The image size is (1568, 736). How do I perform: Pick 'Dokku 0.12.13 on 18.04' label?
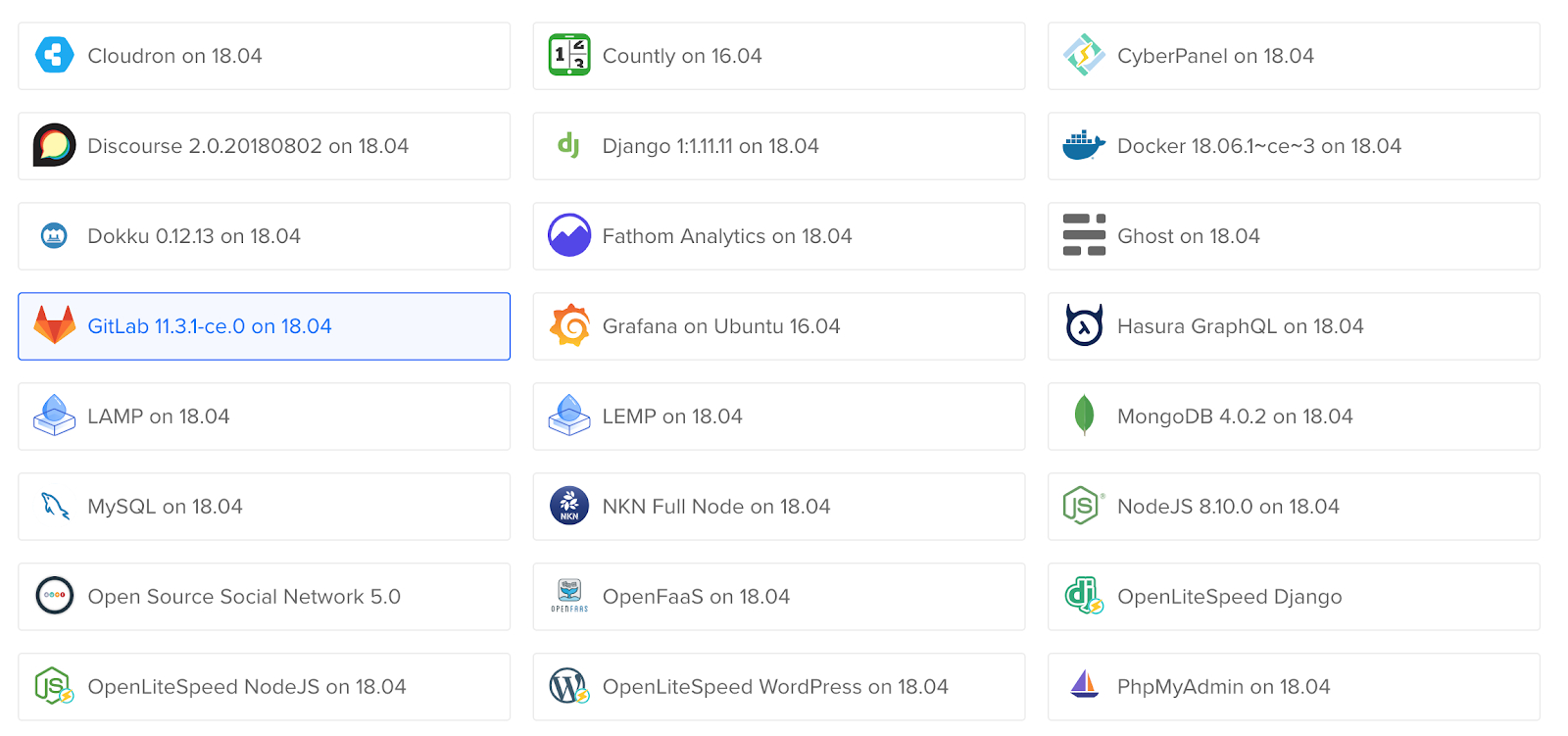click(x=194, y=236)
